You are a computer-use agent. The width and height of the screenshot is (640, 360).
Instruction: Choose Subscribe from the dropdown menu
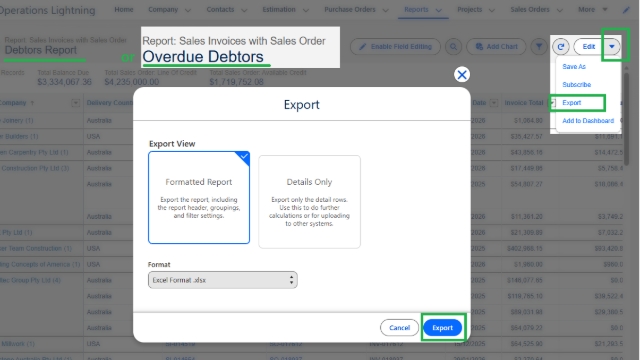576,84
